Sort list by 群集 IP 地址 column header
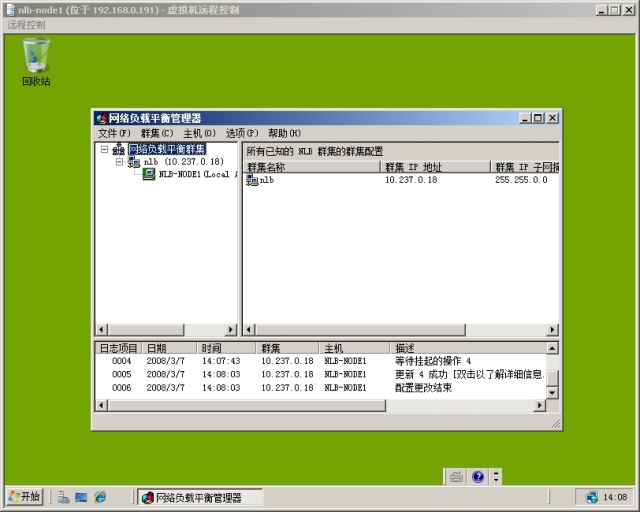This screenshot has width=640, height=512. [x=435, y=167]
